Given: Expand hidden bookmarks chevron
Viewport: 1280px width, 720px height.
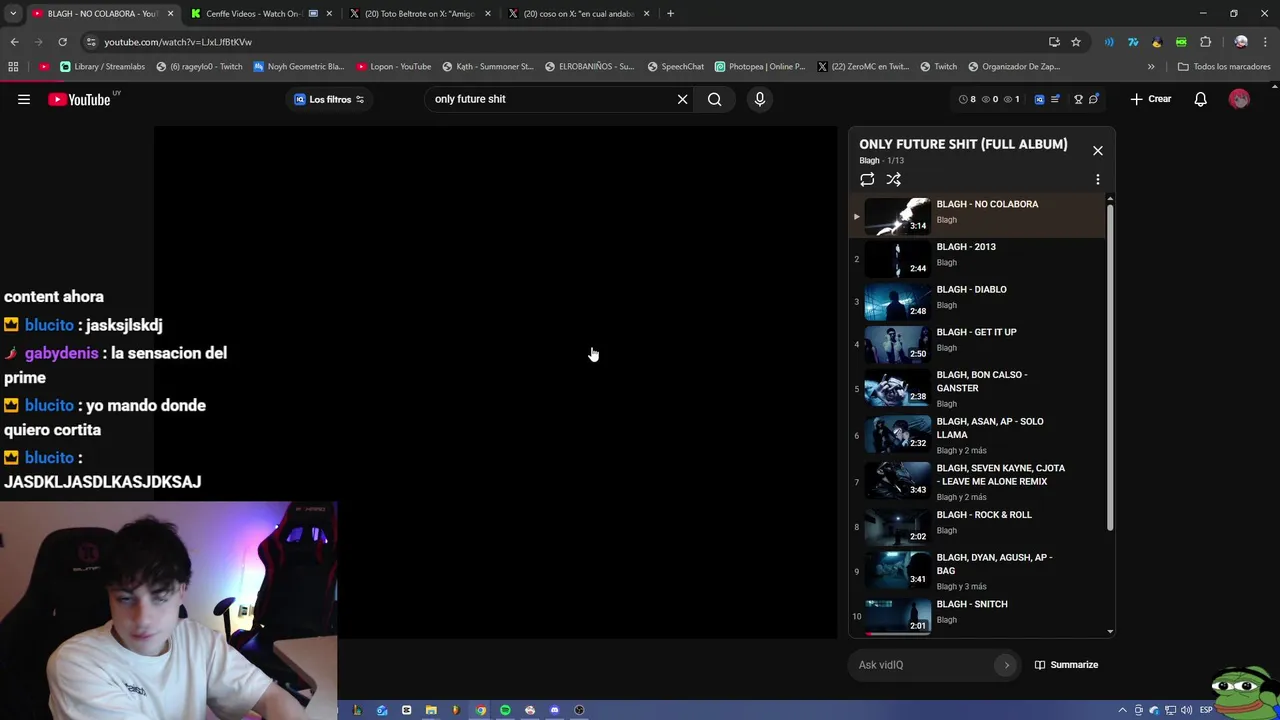Looking at the screenshot, I should click(1151, 67).
